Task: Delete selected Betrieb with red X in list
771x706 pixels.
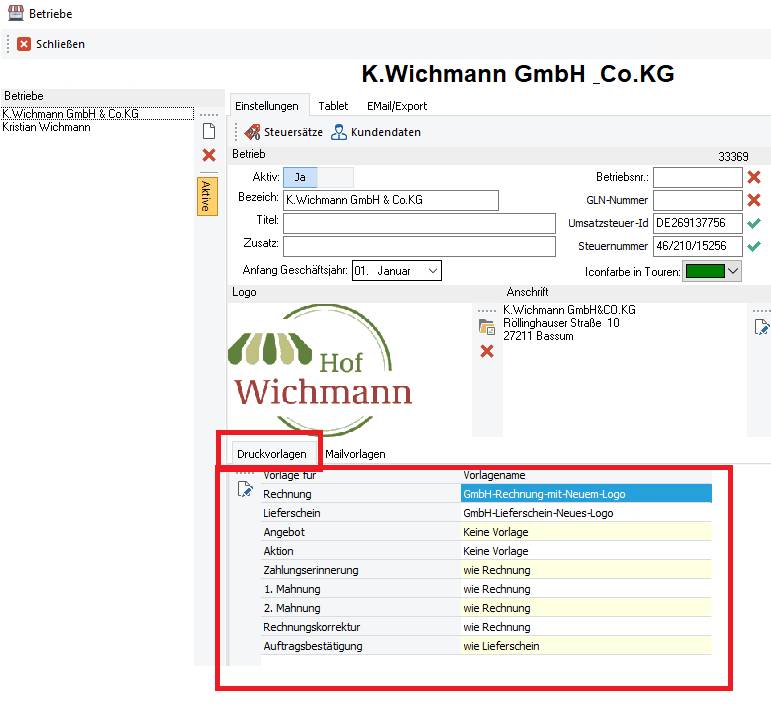Action: 209,155
